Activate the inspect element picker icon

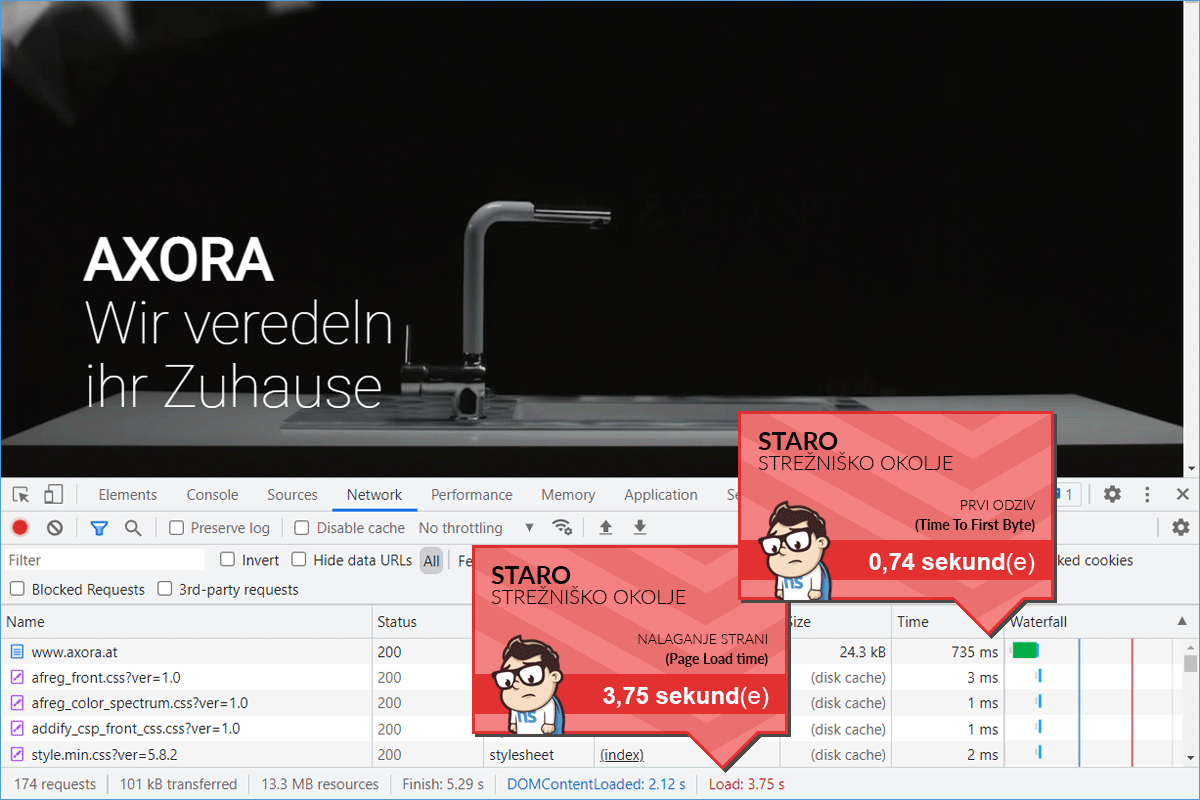pos(21,495)
